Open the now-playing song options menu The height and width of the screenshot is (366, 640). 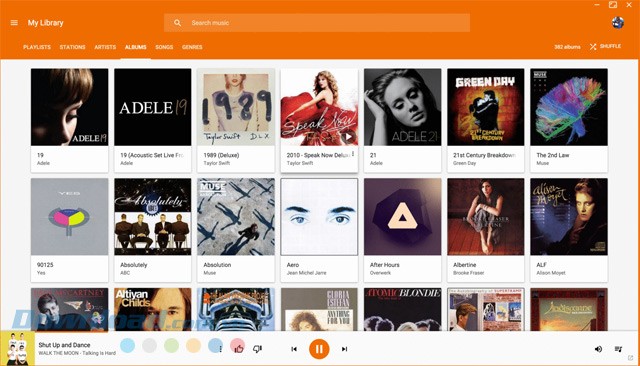click(x=220, y=349)
